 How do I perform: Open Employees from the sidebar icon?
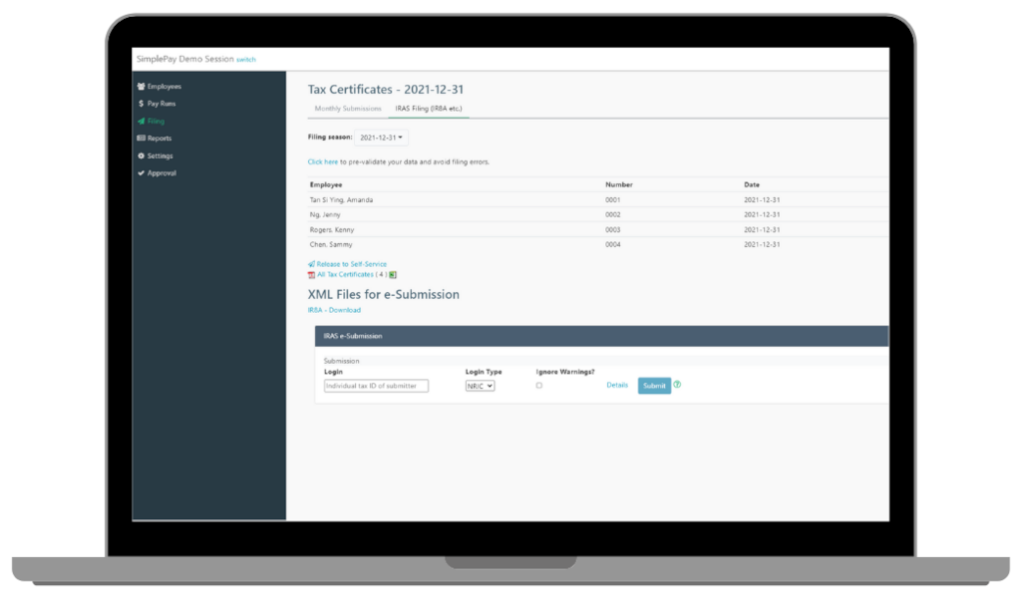coord(140,87)
